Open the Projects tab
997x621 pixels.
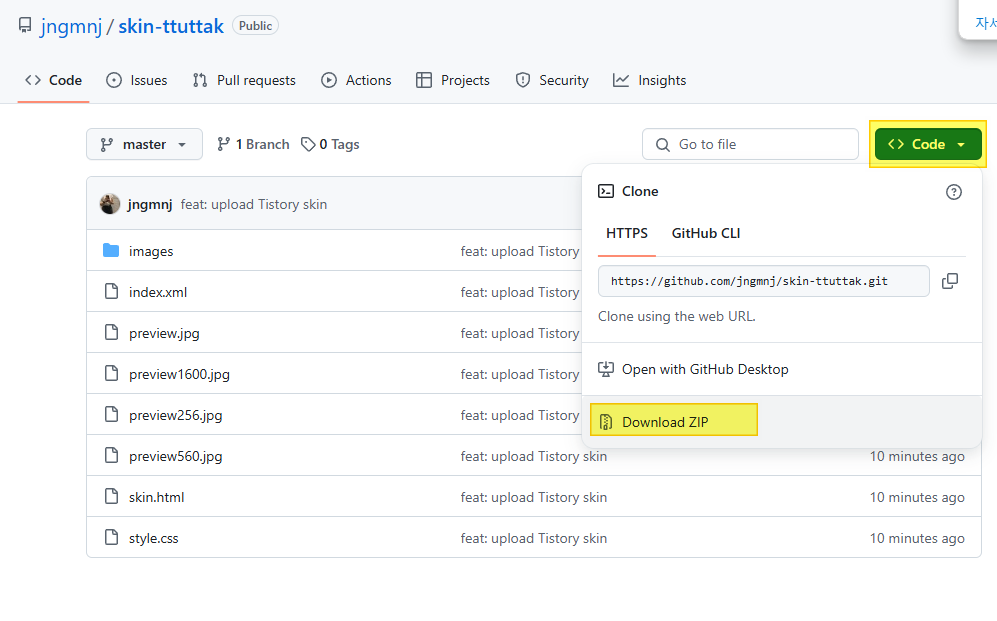pos(453,80)
